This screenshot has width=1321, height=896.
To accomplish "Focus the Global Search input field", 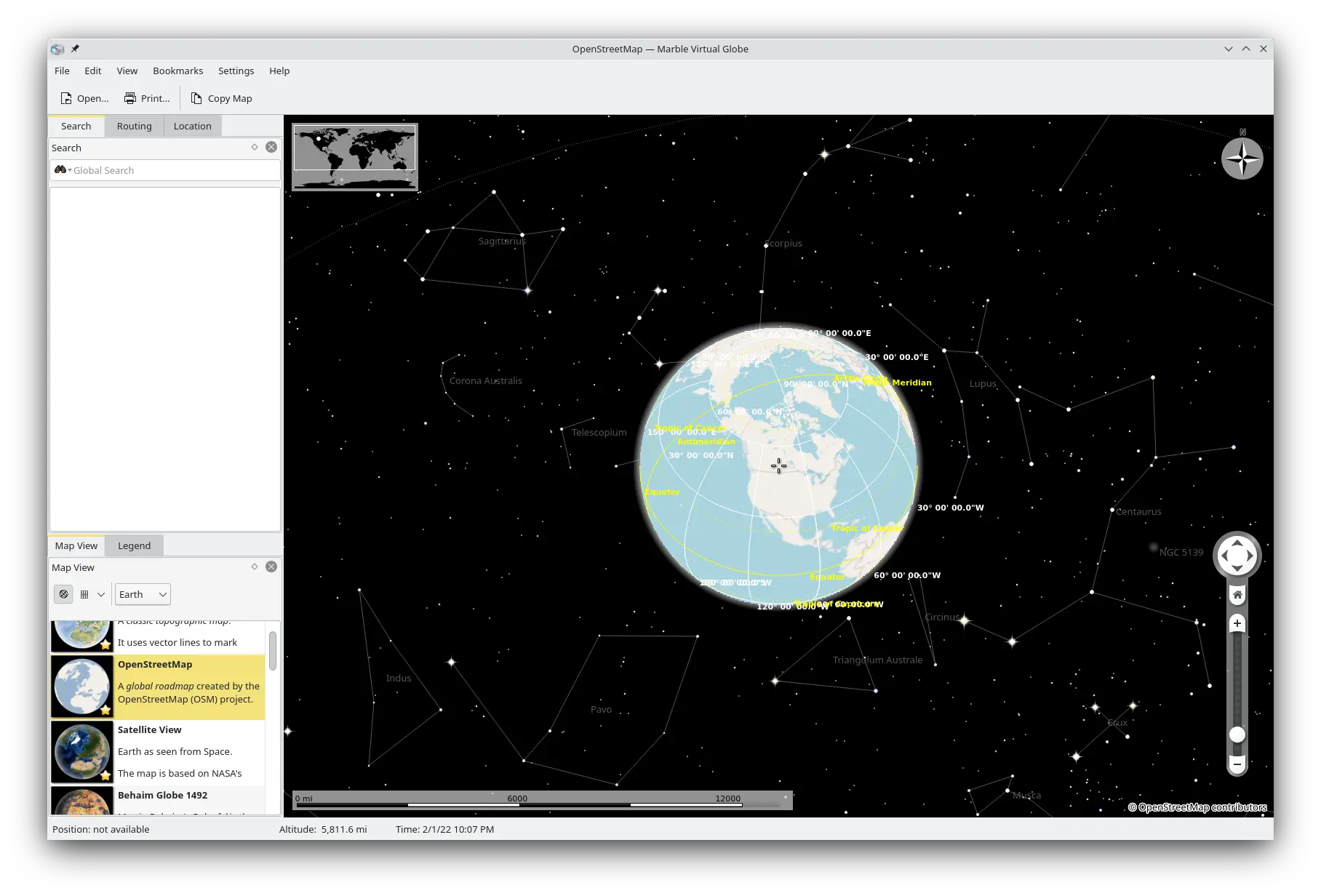I will click(165, 170).
